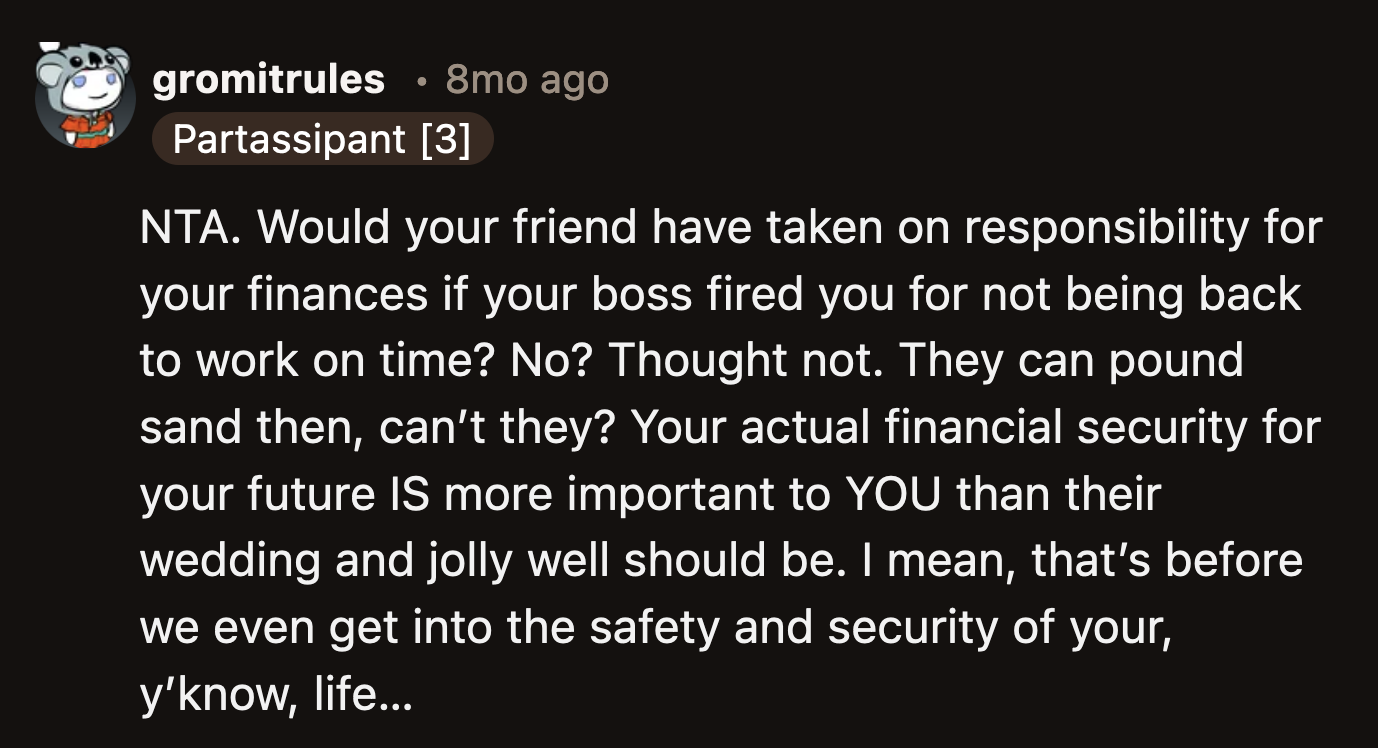Click the capitalized word YOU in the text
Image resolution: width=1378 pixels, height=748 pixels.
tap(894, 493)
